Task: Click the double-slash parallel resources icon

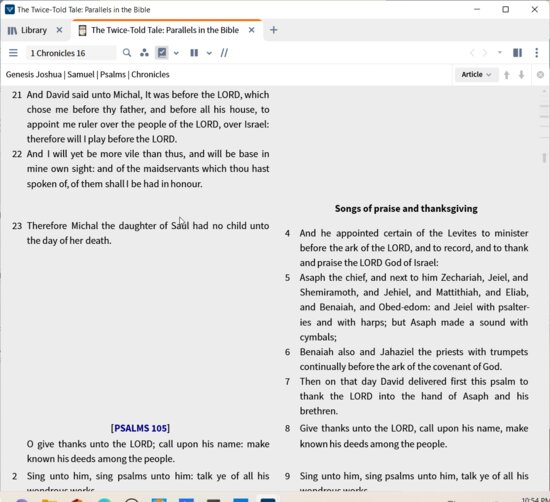Action: [224, 53]
